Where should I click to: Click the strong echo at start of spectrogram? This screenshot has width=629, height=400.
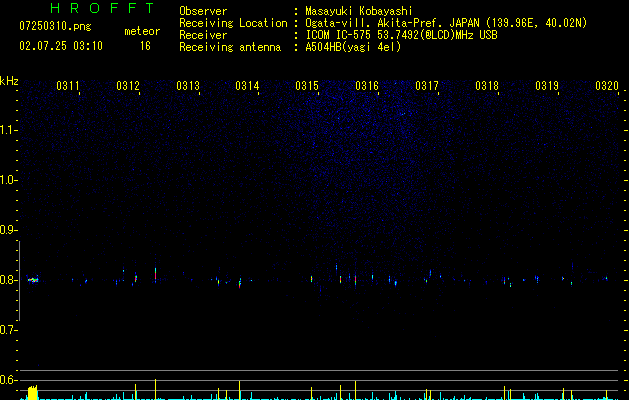coord(32,280)
